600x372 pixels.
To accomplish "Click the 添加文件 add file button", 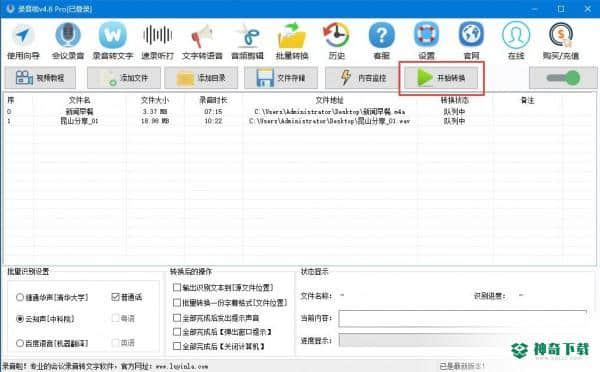I will pos(123,78).
